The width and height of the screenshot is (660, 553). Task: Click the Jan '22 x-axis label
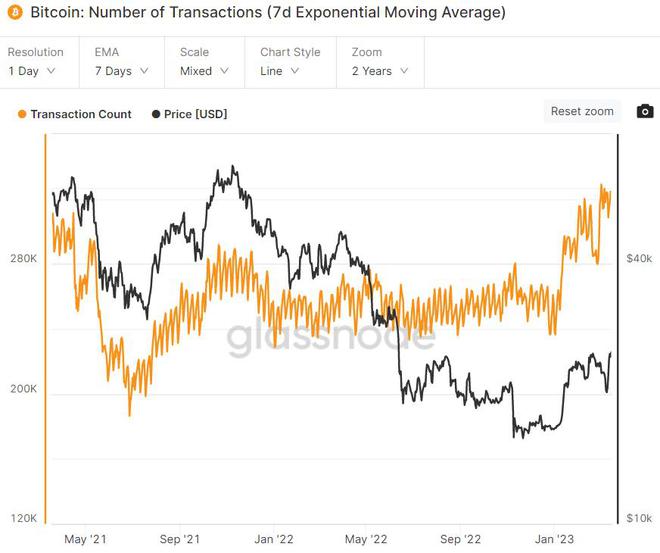[271, 539]
